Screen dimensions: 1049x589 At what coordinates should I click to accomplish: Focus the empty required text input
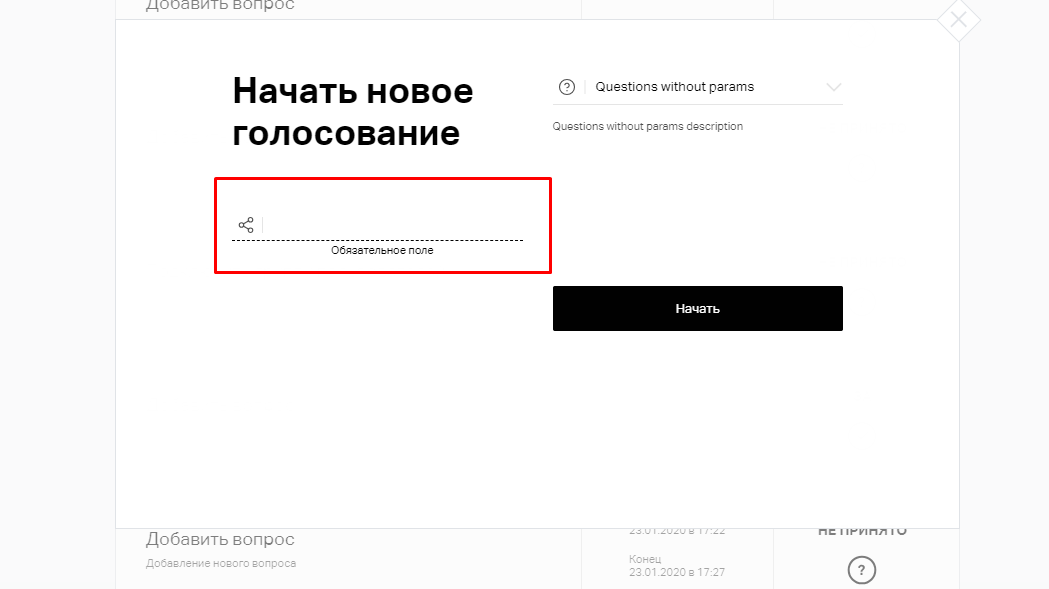[393, 225]
